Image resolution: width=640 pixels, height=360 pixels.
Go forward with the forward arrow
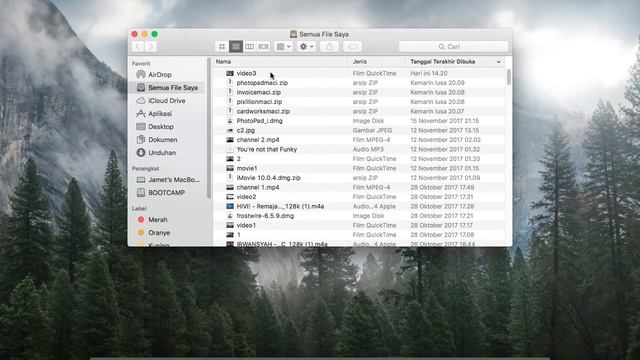click(151, 47)
